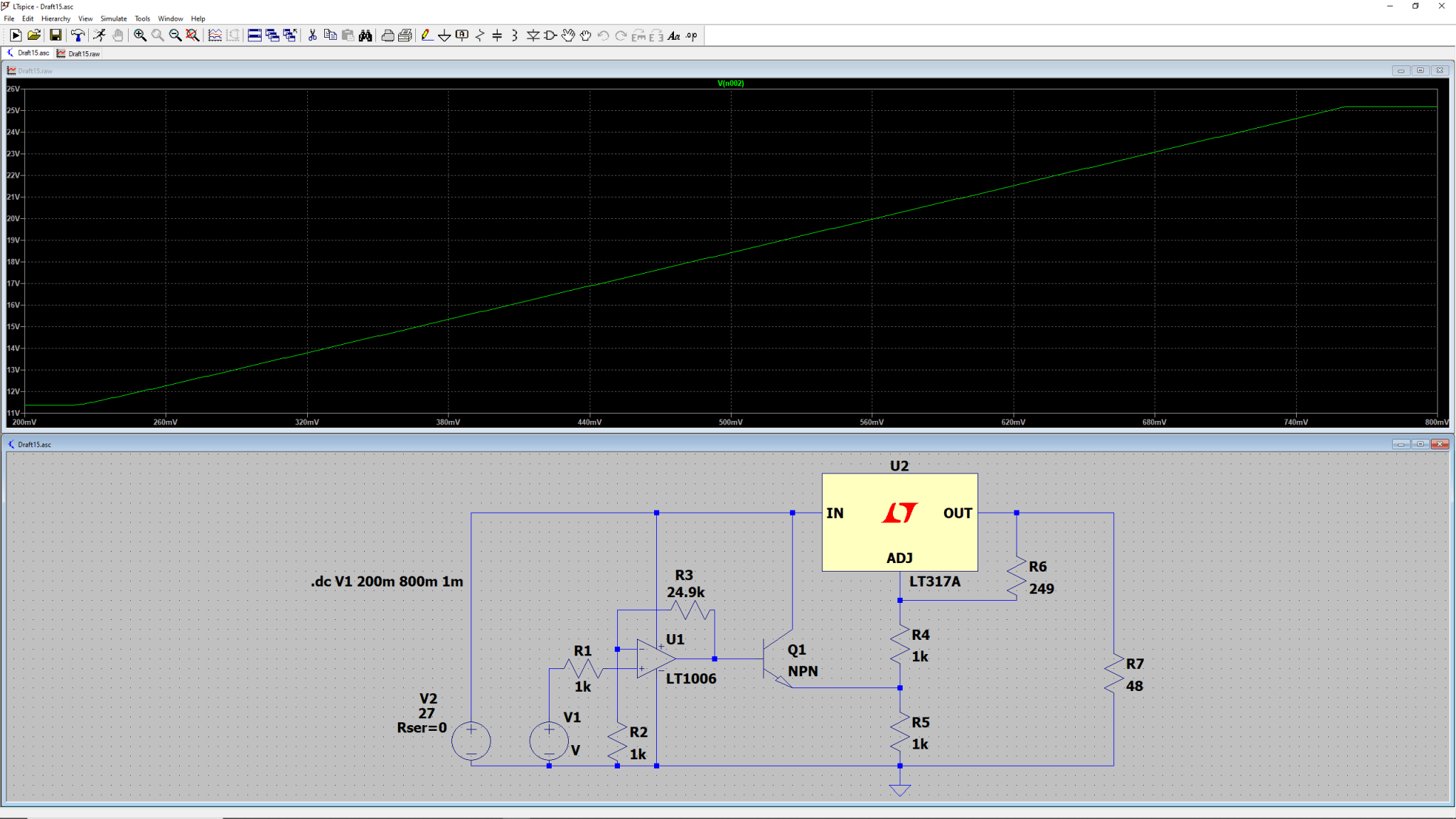This screenshot has height=819, width=1456.
Task: Click Zoom Full Extents crossed magnifier icon
Action: pos(193,36)
